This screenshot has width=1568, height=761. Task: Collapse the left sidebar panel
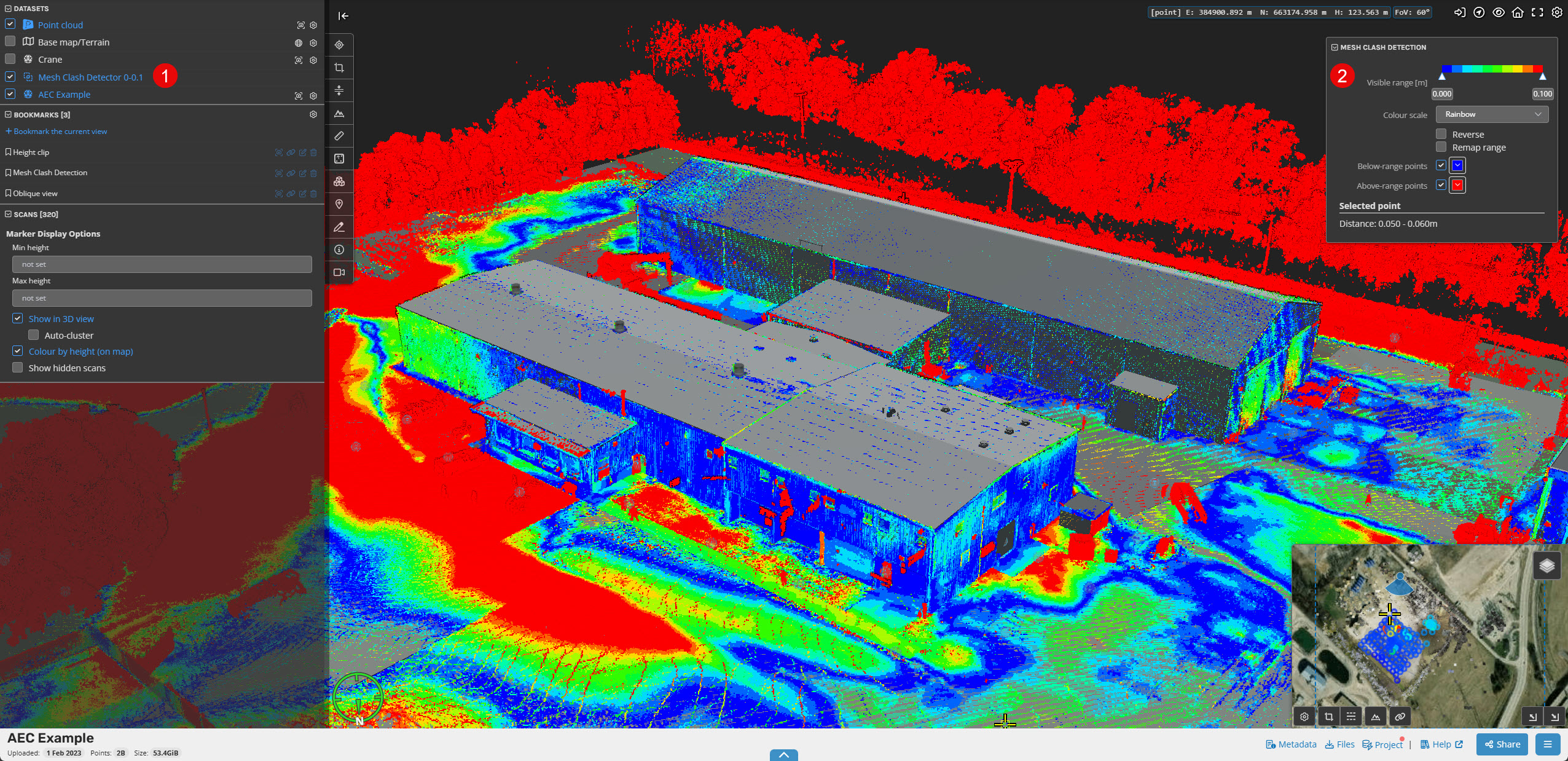click(343, 16)
